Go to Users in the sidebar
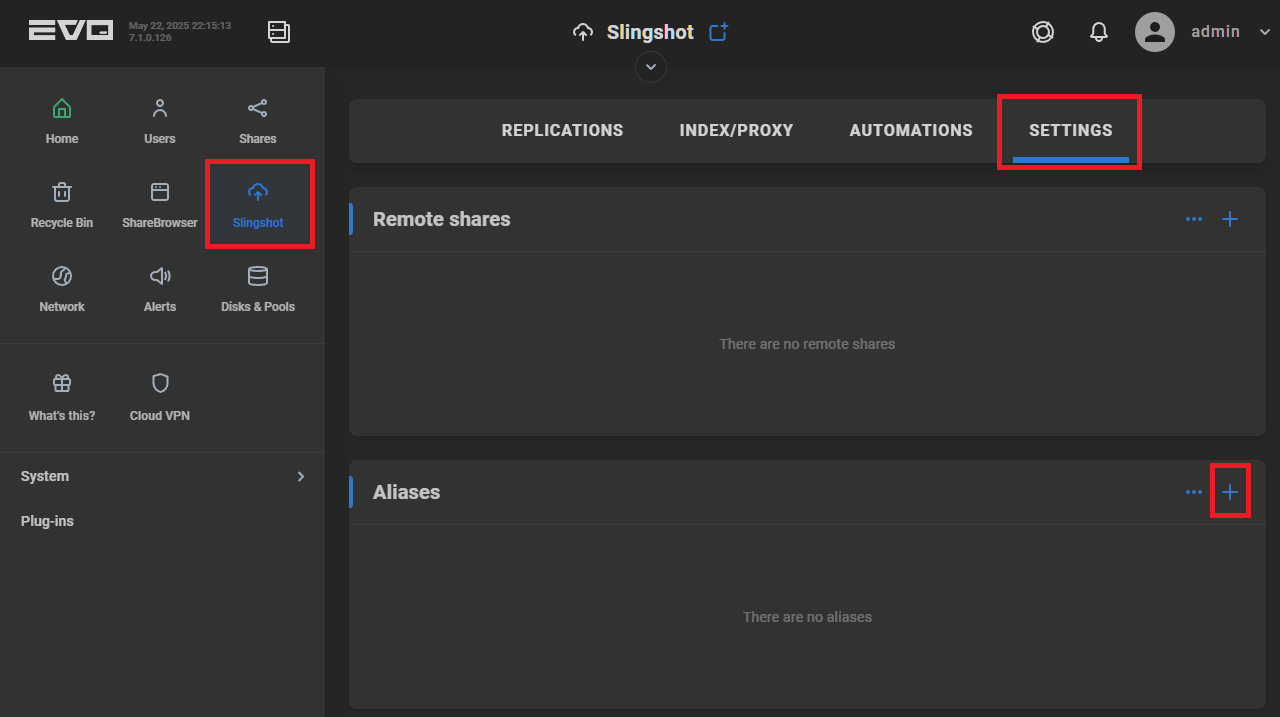1280x717 pixels. coord(160,120)
